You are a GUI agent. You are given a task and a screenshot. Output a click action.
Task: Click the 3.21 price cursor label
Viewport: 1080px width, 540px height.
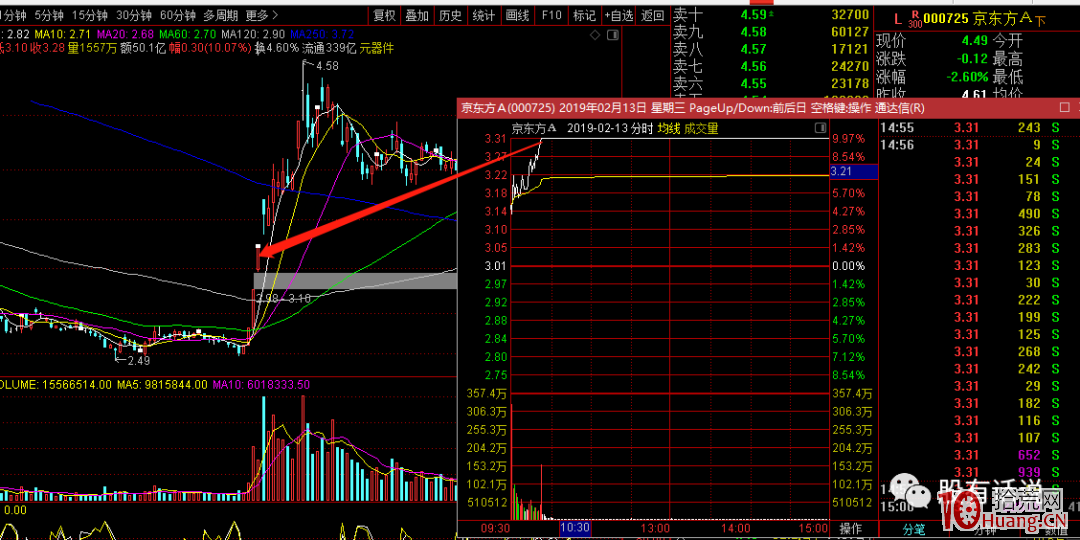(854, 172)
